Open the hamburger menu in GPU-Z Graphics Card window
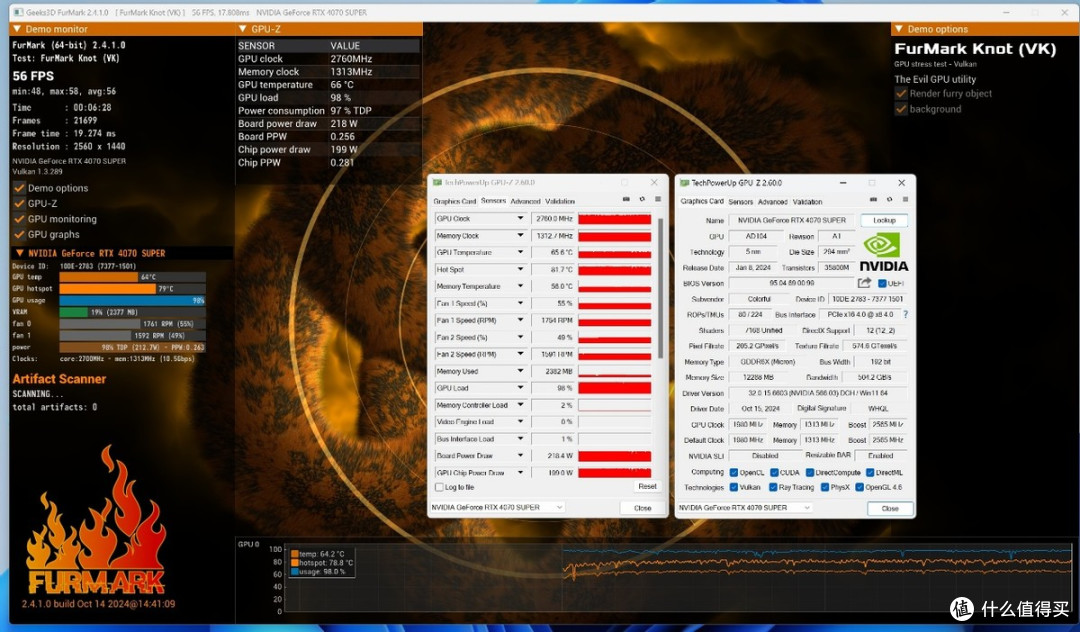This screenshot has width=1080, height=632. coord(905,200)
